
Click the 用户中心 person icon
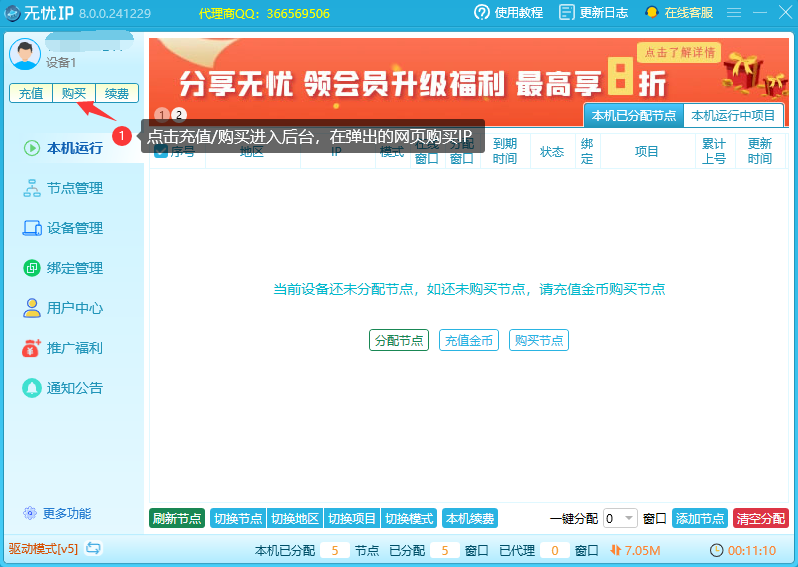click(32, 308)
